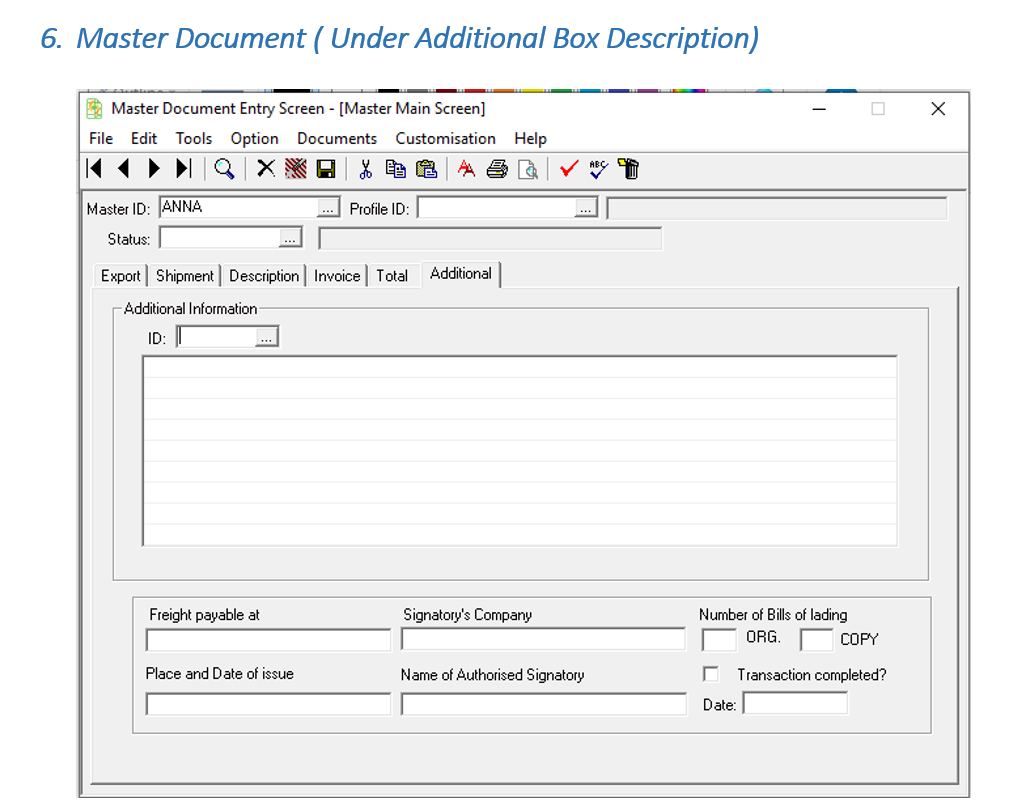Click the printer icon in toolbar
The width and height of the screenshot is (1021, 807).
click(497, 169)
